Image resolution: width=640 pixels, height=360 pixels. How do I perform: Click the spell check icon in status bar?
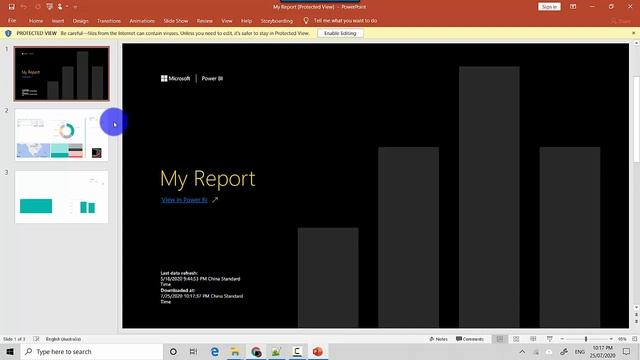(x=36, y=339)
